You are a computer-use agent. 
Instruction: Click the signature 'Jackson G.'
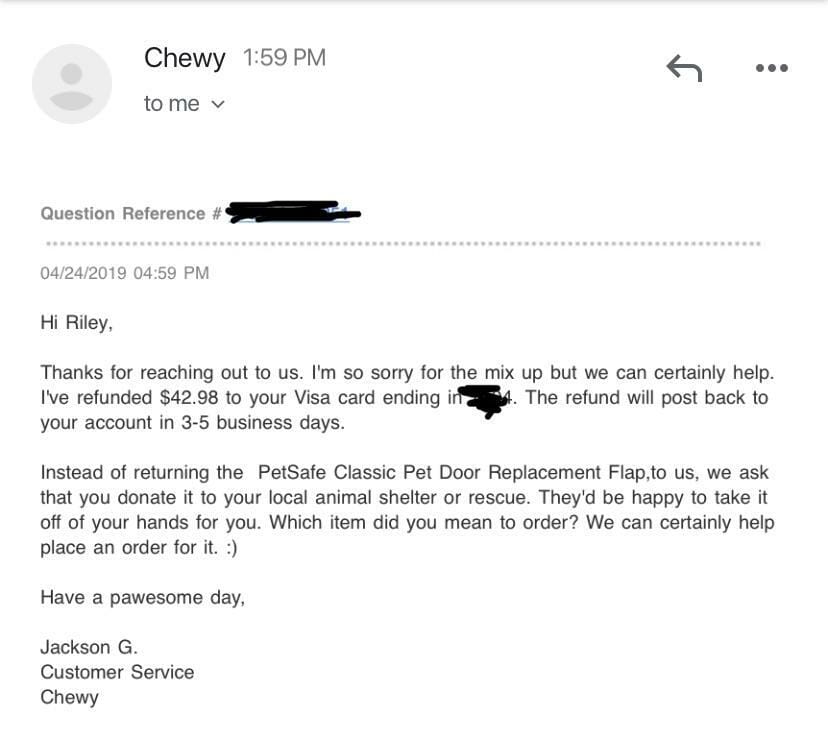point(88,647)
